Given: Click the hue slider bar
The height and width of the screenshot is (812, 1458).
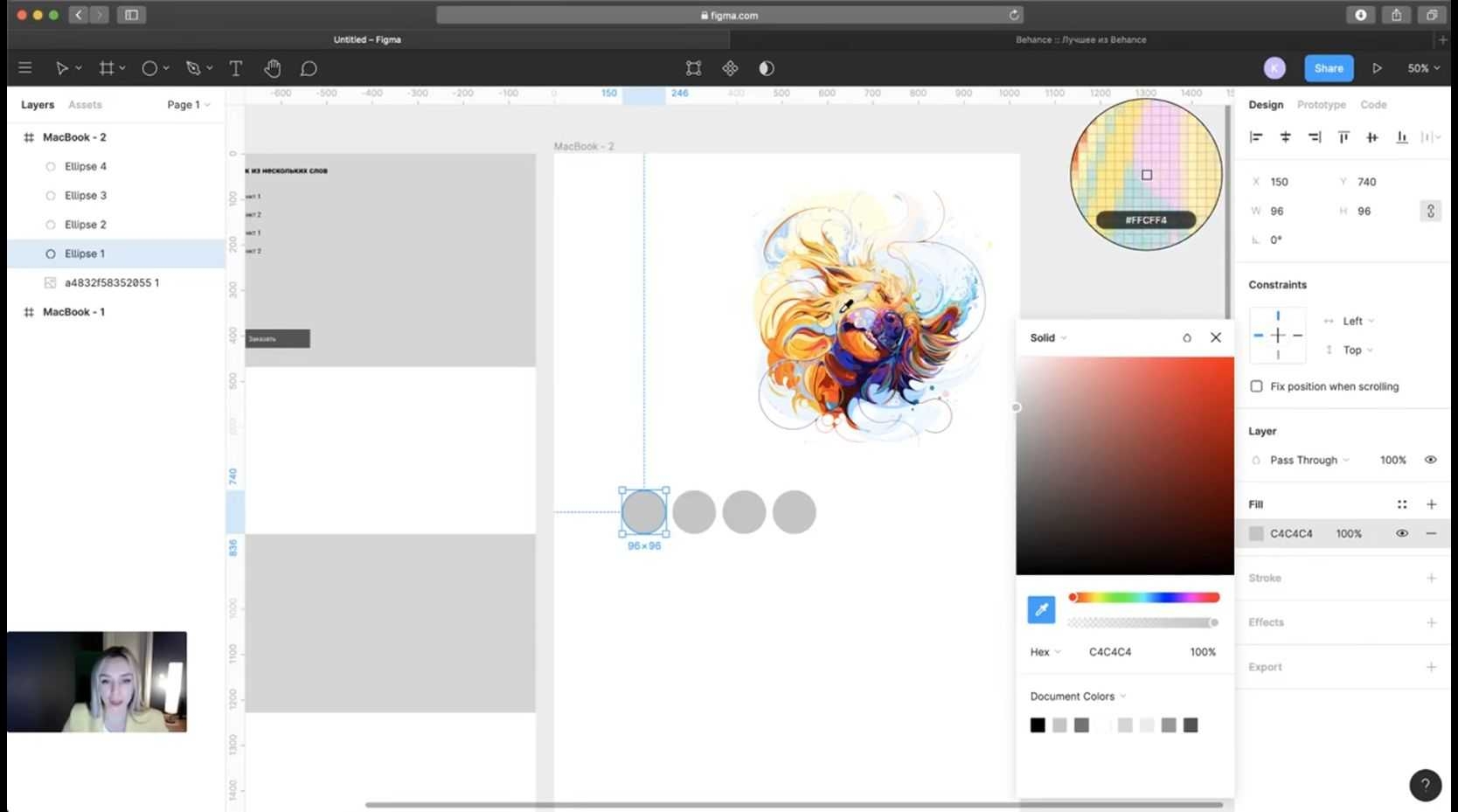Looking at the screenshot, I should point(1144,598).
